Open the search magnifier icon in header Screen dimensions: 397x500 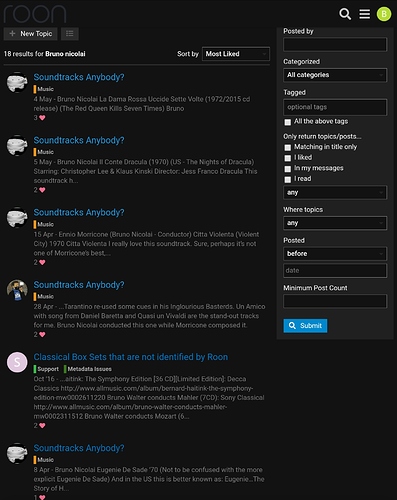point(345,14)
